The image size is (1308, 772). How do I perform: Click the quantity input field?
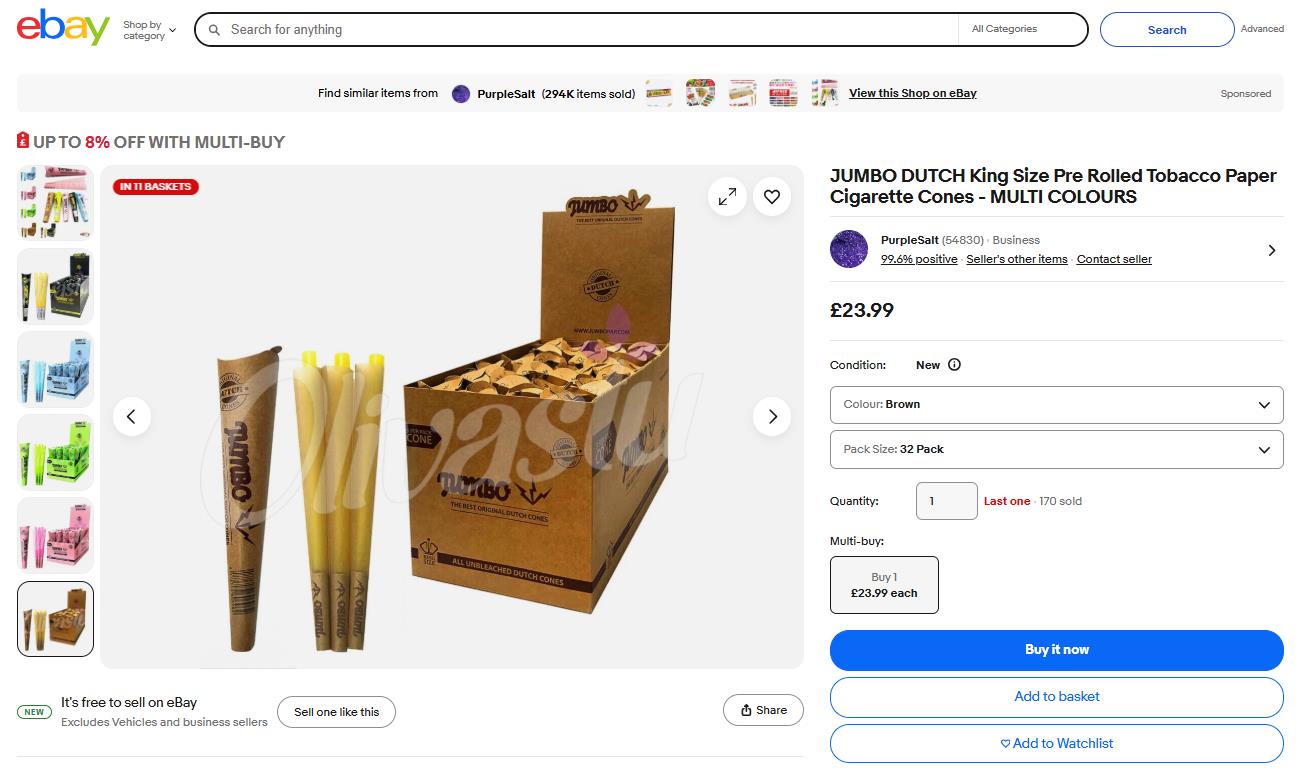pos(946,501)
